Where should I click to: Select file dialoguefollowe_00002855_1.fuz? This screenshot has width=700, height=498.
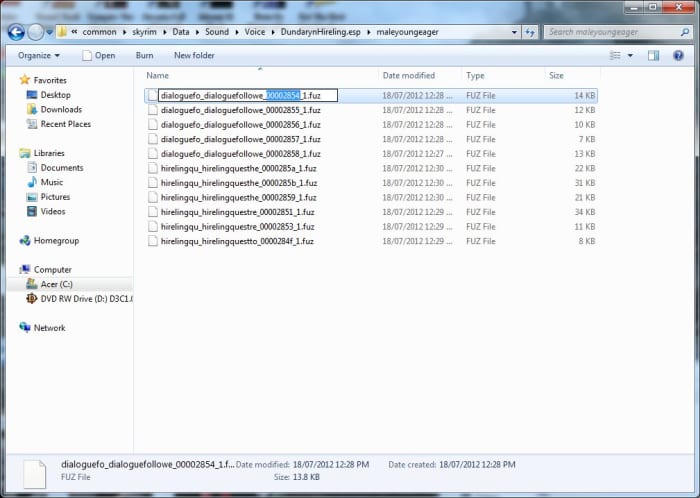coord(241,110)
